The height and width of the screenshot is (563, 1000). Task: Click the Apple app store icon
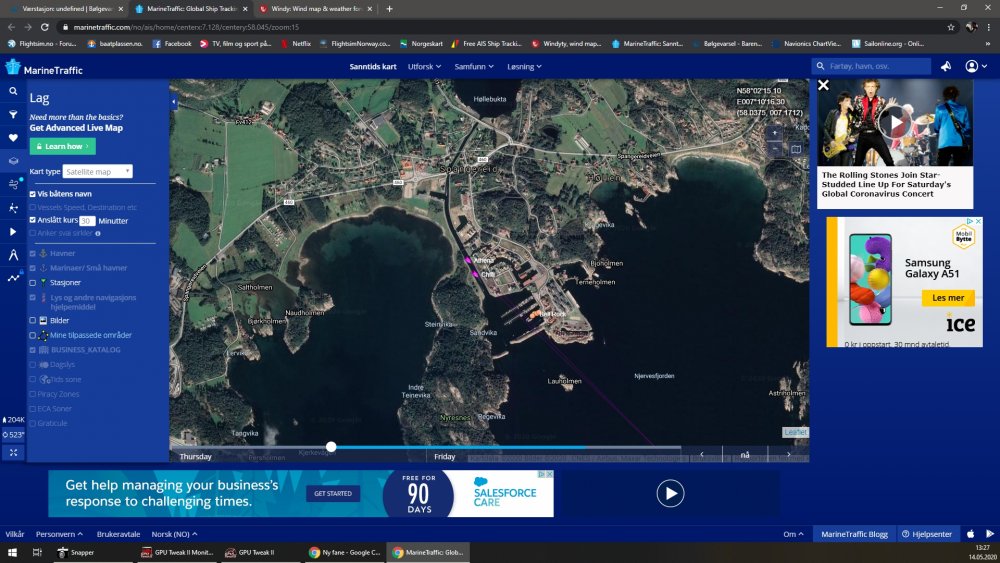tap(971, 534)
